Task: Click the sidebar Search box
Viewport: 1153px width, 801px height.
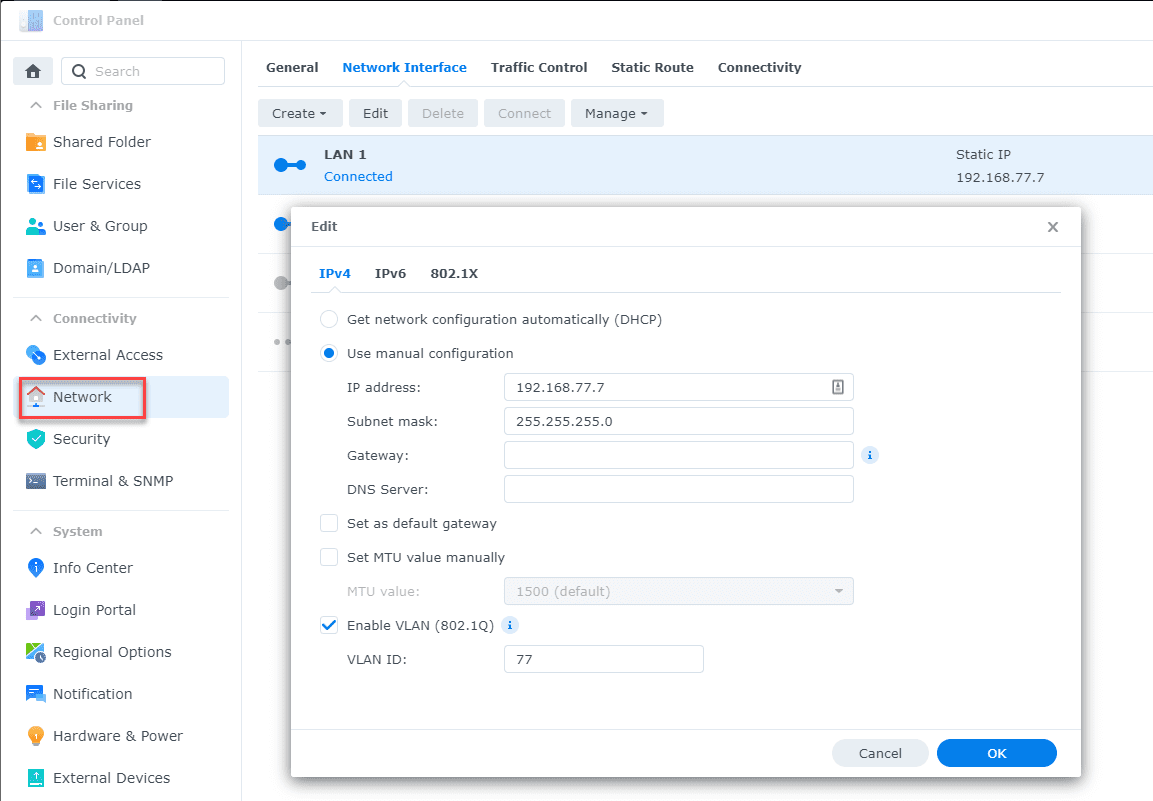Action: (x=143, y=71)
